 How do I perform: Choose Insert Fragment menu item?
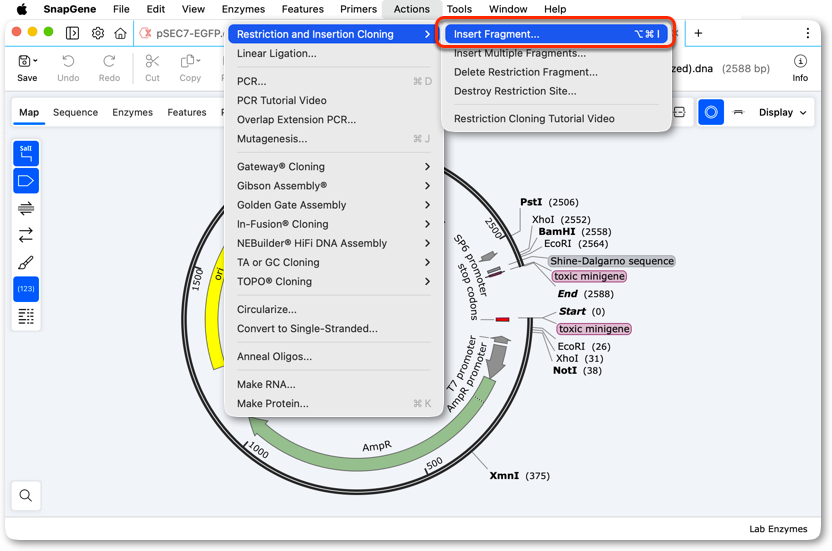pyautogui.click(x=556, y=34)
